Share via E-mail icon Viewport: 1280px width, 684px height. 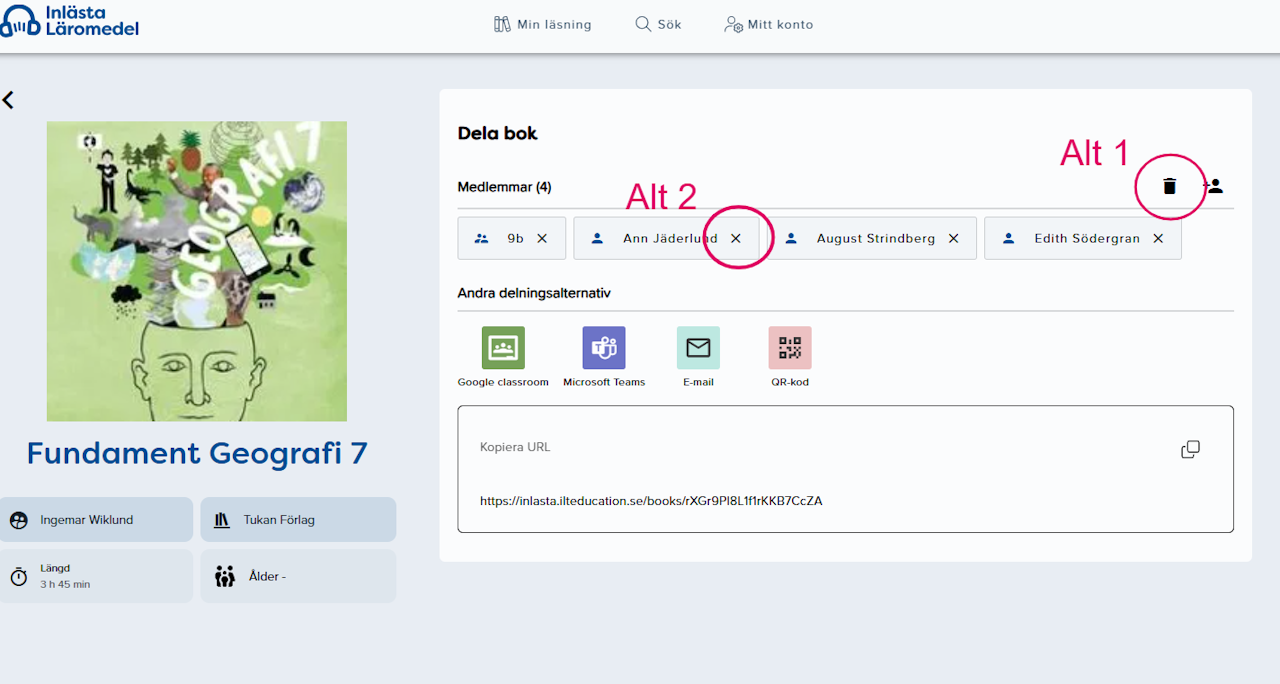pos(698,348)
